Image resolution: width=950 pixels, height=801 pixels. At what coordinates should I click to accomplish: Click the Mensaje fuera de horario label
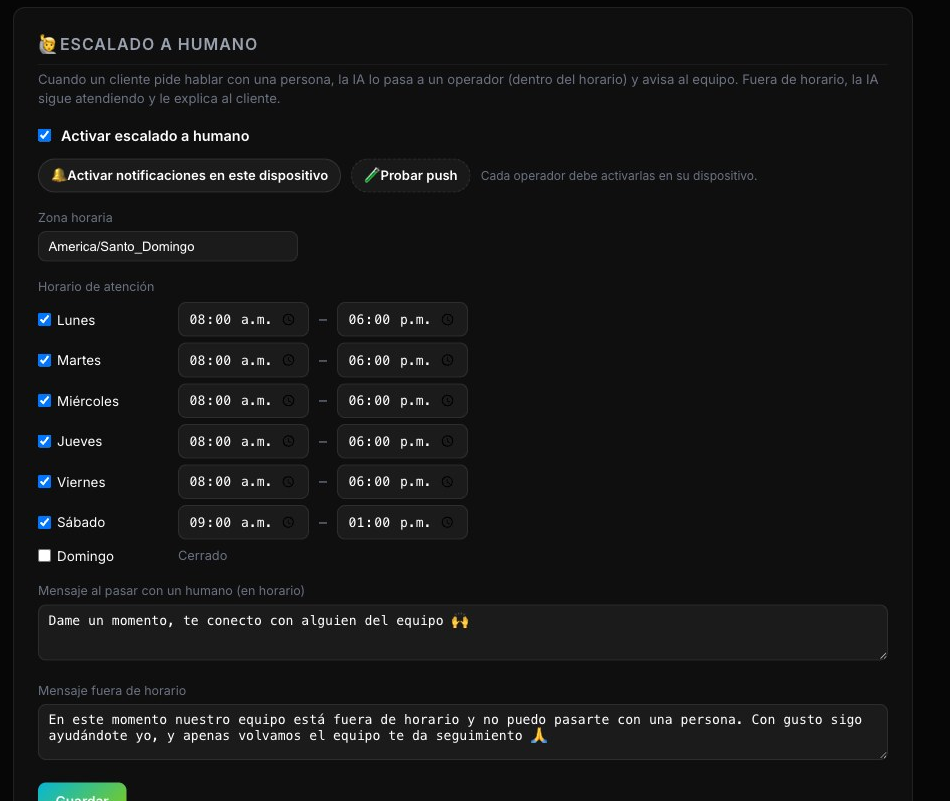tap(111, 691)
